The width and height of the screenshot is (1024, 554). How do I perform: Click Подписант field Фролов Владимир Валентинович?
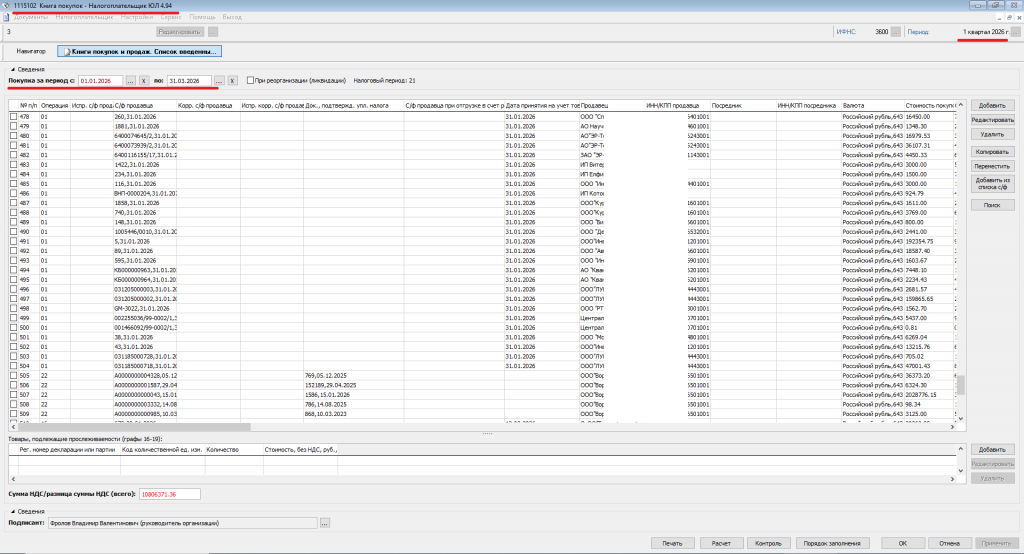[x=182, y=523]
